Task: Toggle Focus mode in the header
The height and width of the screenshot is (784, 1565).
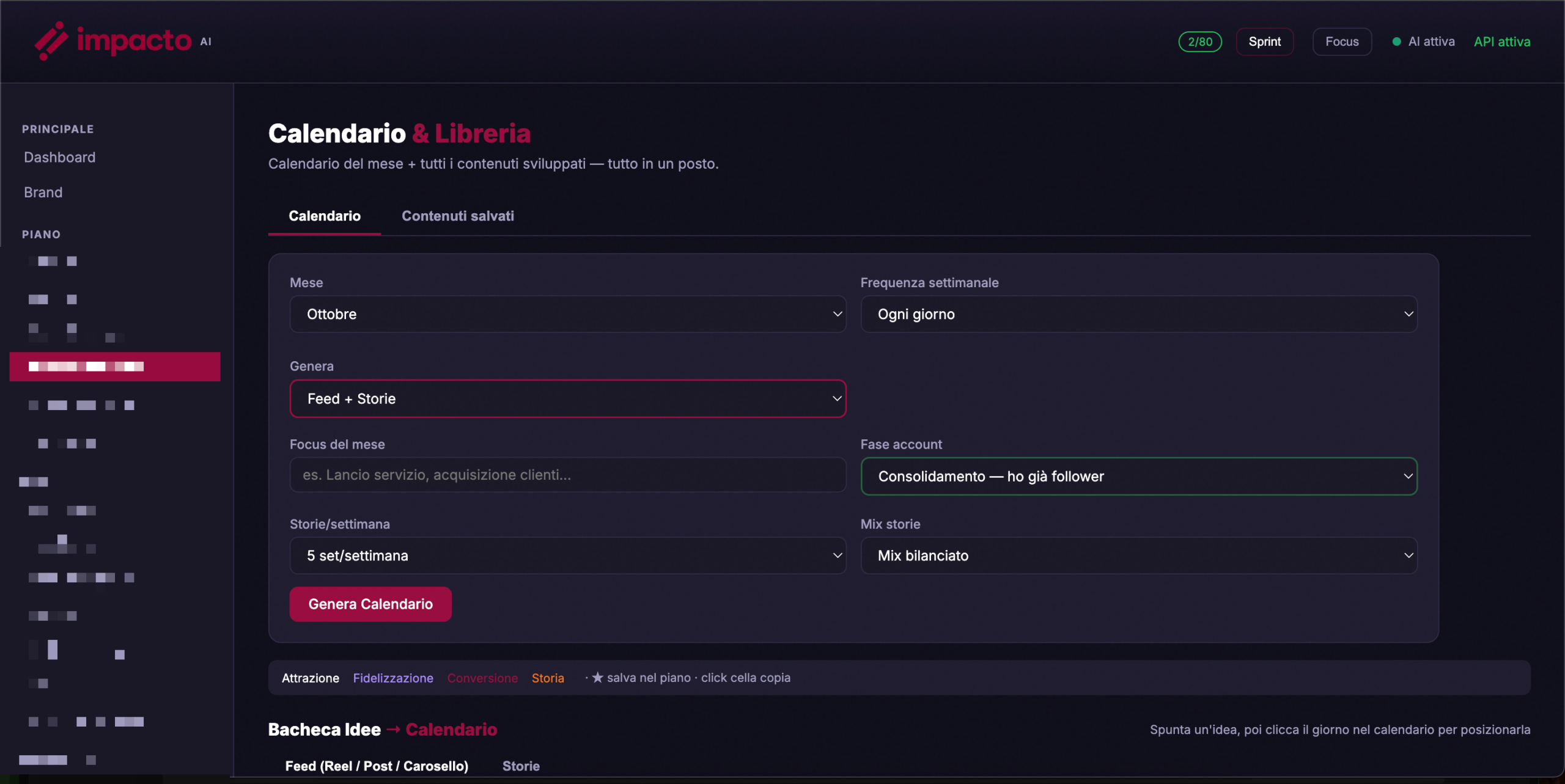Action: click(x=1342, y=42)
